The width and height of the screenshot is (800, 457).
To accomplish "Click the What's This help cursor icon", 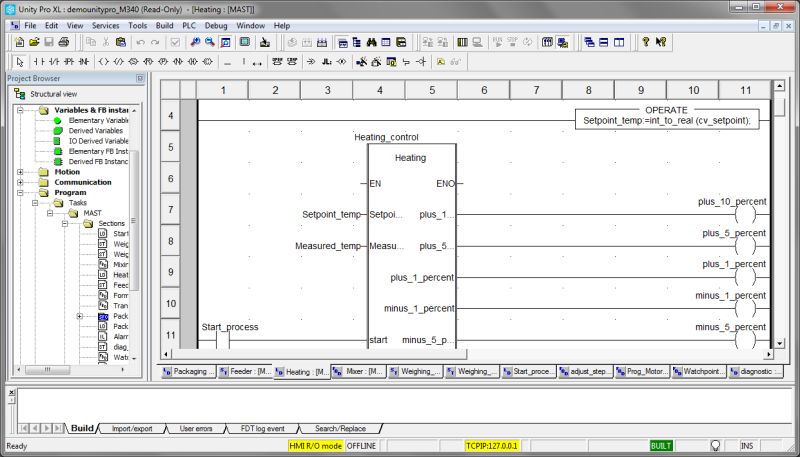I will 661,42.
